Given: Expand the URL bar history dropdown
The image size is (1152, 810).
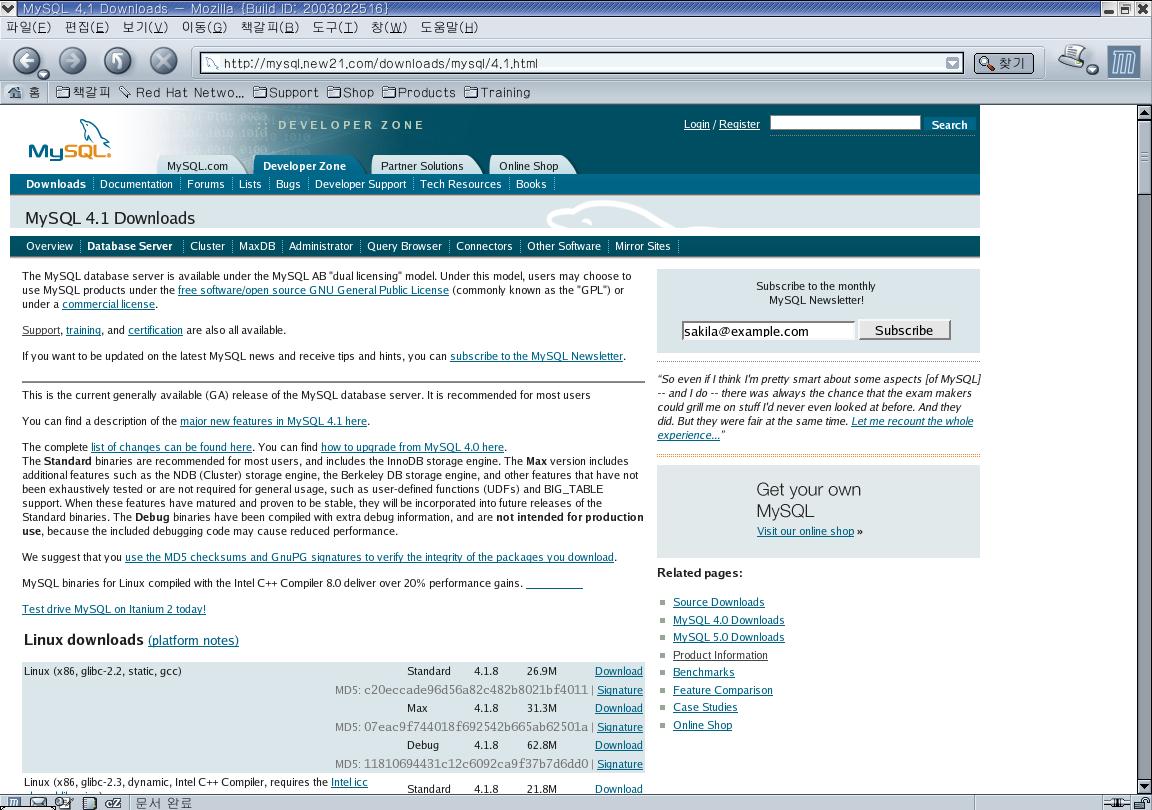Looking at the screenshot, I should [x=952, y=63].
